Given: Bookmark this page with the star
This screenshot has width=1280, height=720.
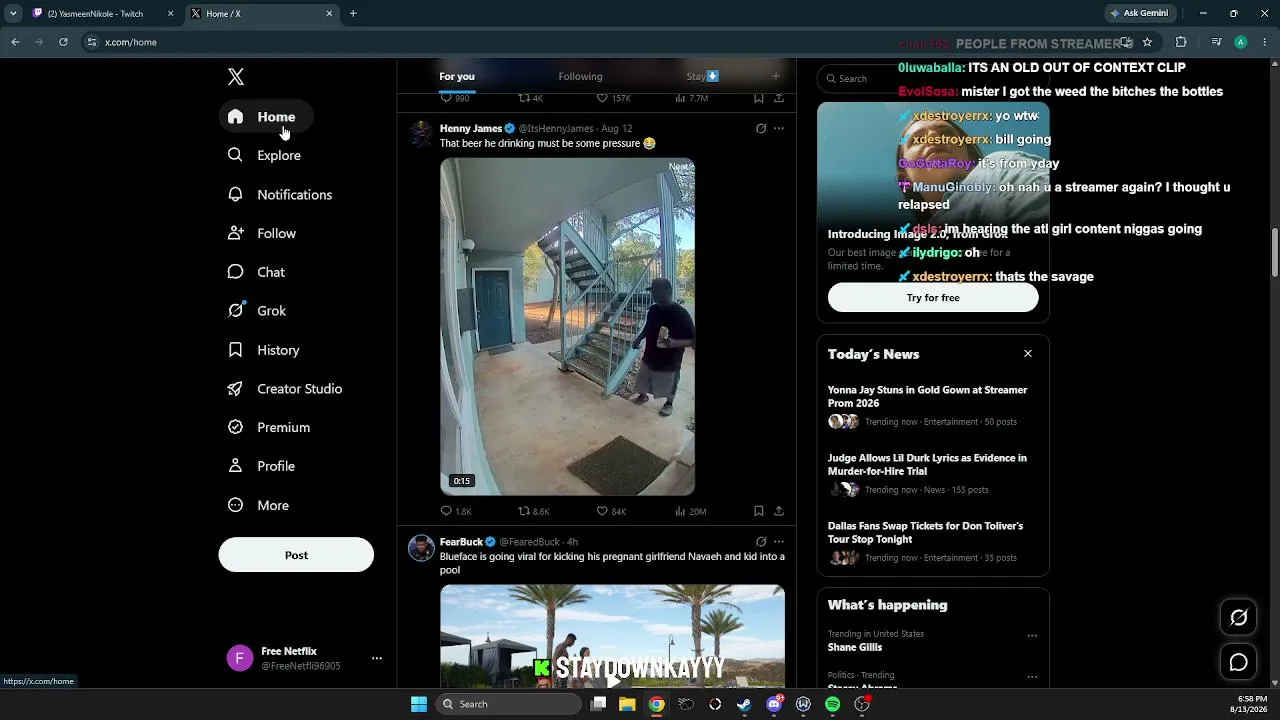Looking at the screenshot, I should click(x=1147, y=42).
